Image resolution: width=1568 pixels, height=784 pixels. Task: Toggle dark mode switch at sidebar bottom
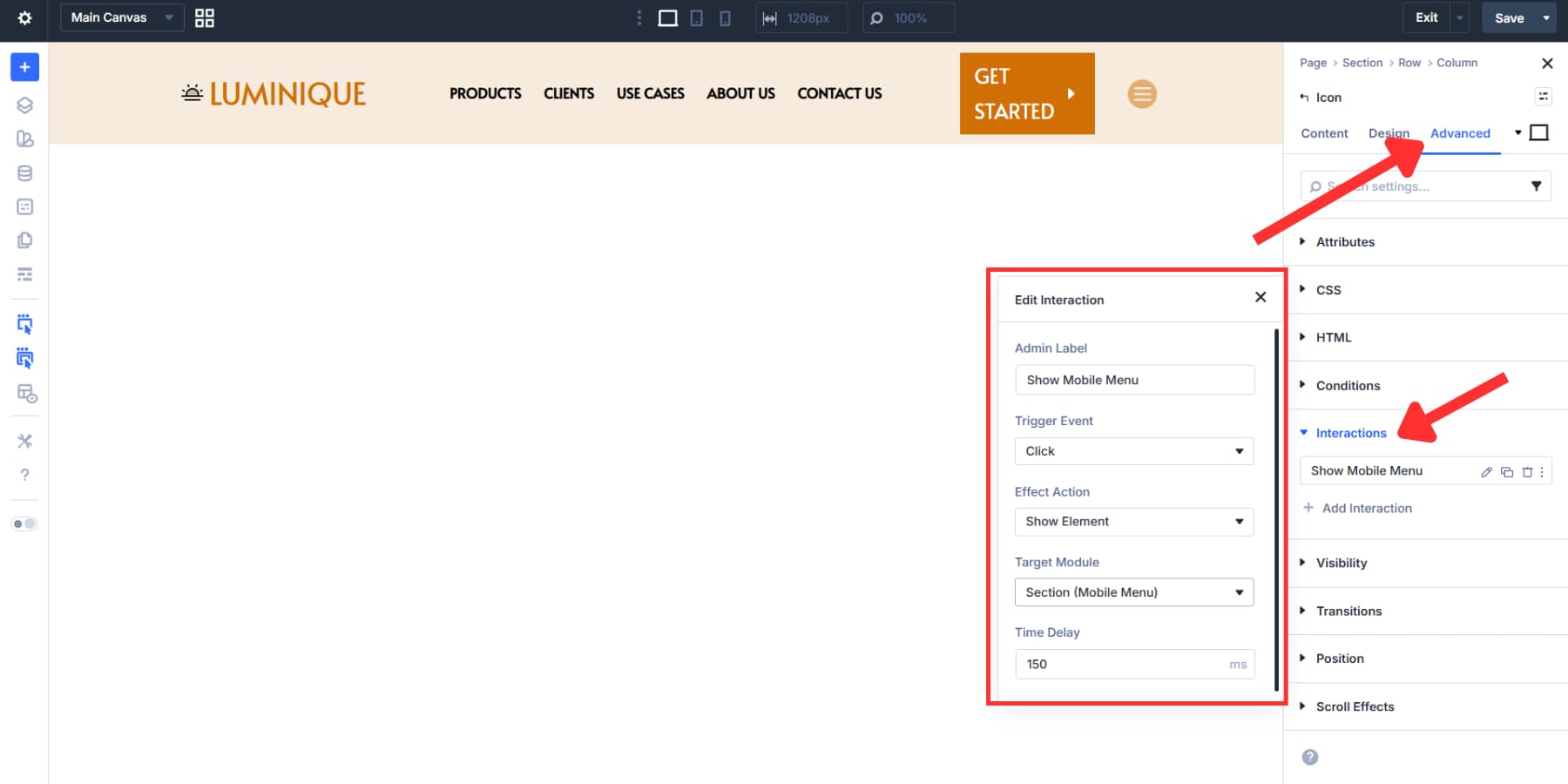point(24,524)
